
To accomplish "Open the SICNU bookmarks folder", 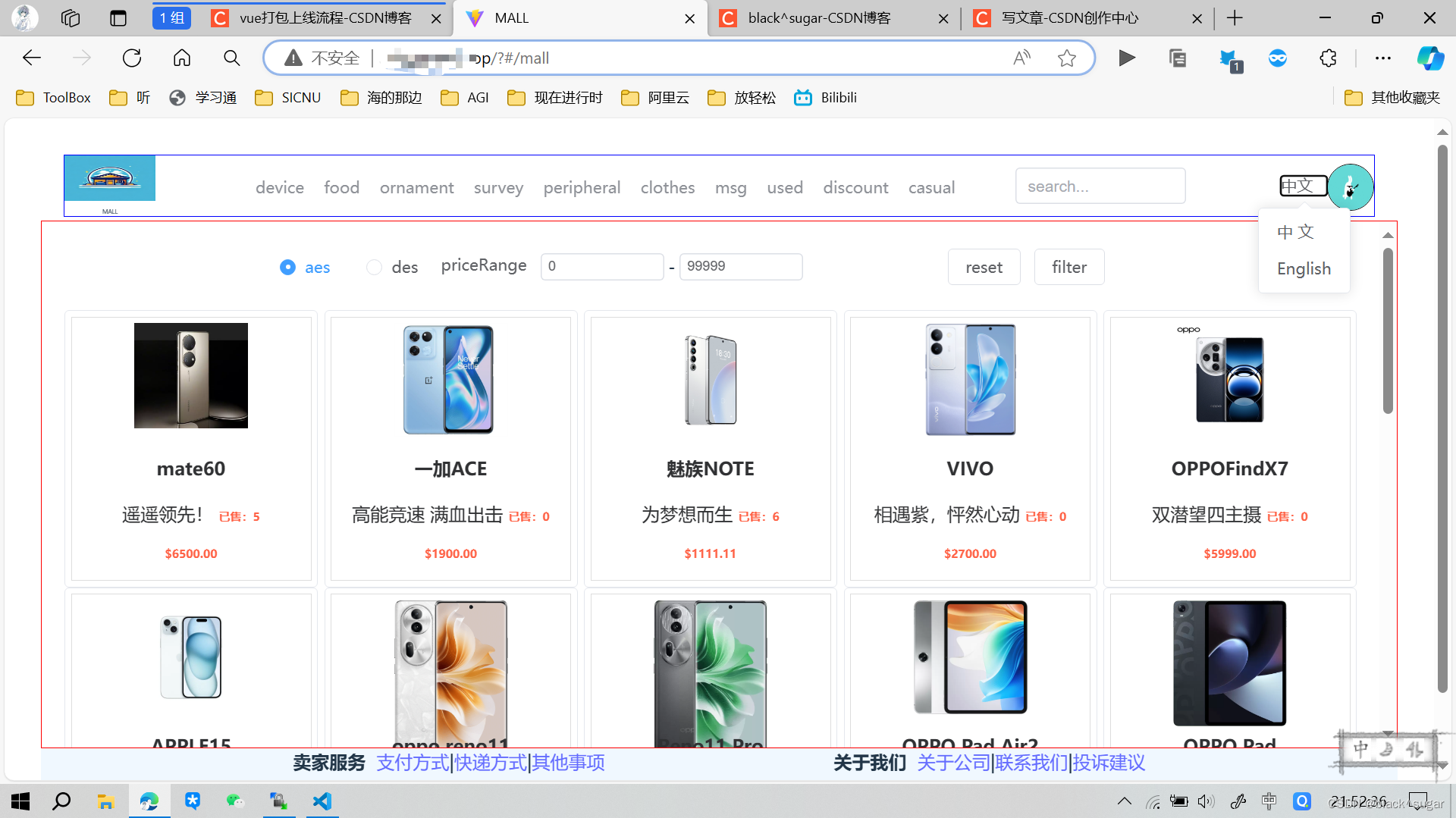I will (x=288, y=98).
